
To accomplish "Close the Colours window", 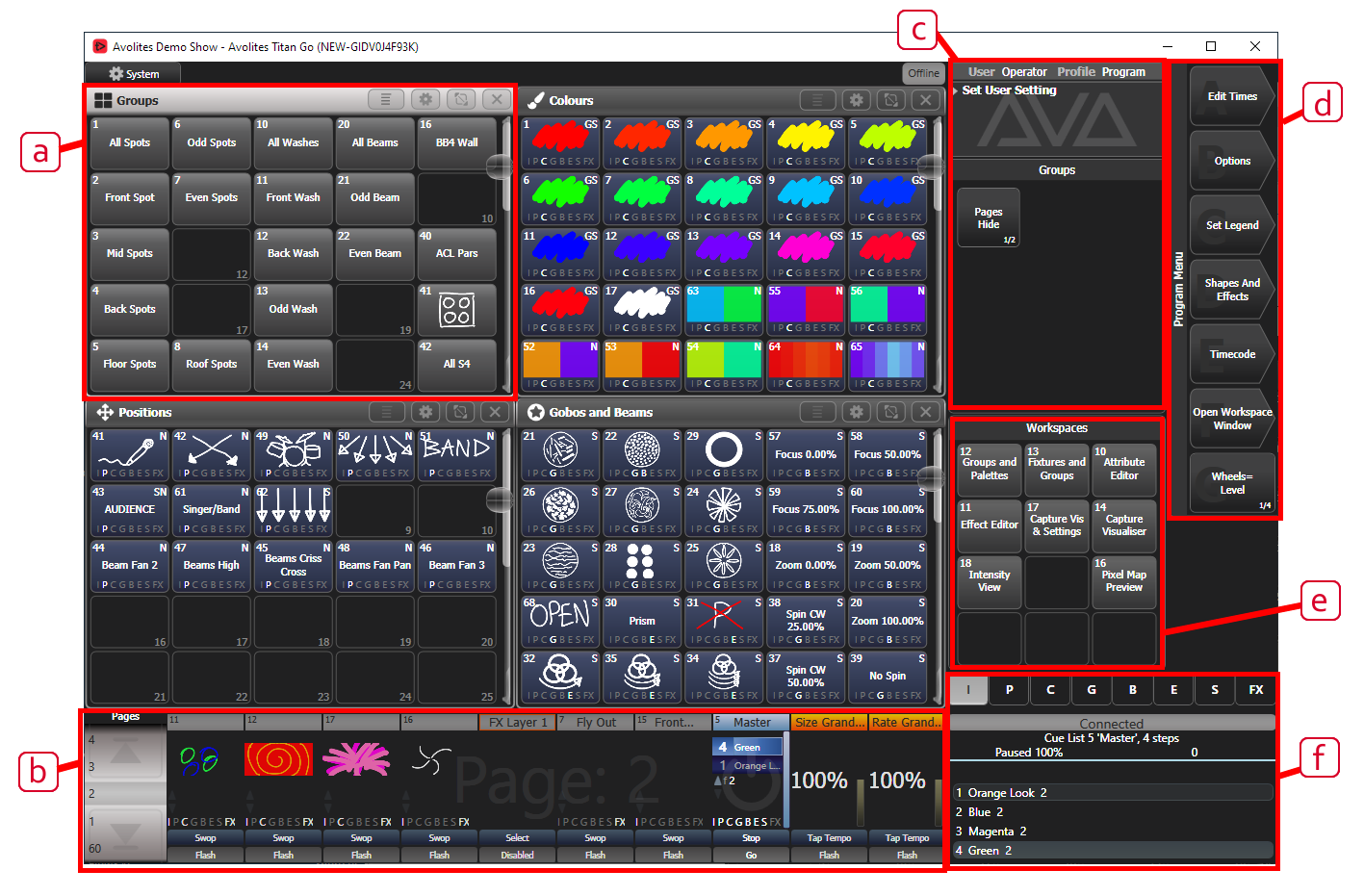I will coord(925,99).
